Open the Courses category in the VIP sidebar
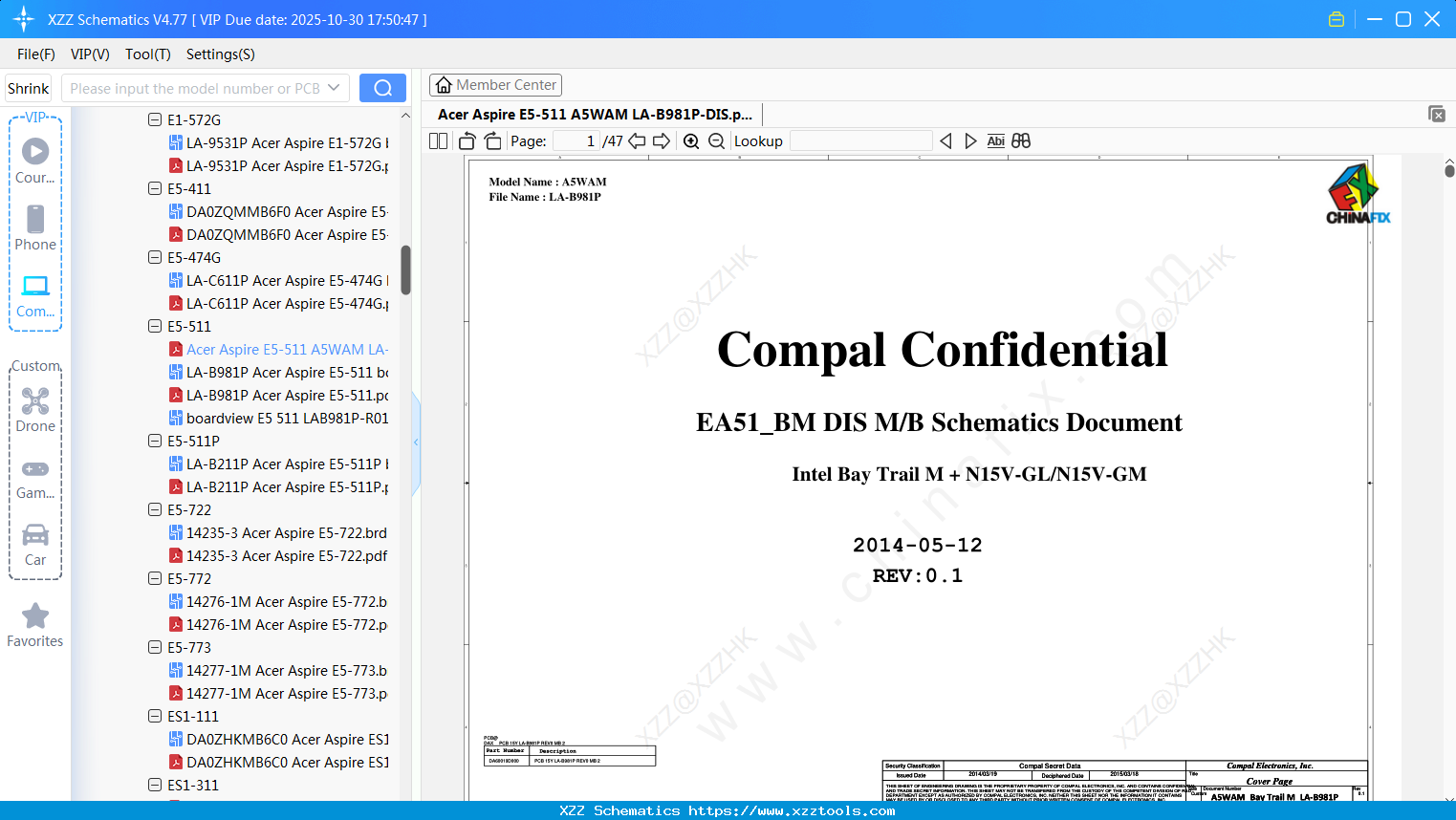This screenshot has height=820, width=1456. 35,162
